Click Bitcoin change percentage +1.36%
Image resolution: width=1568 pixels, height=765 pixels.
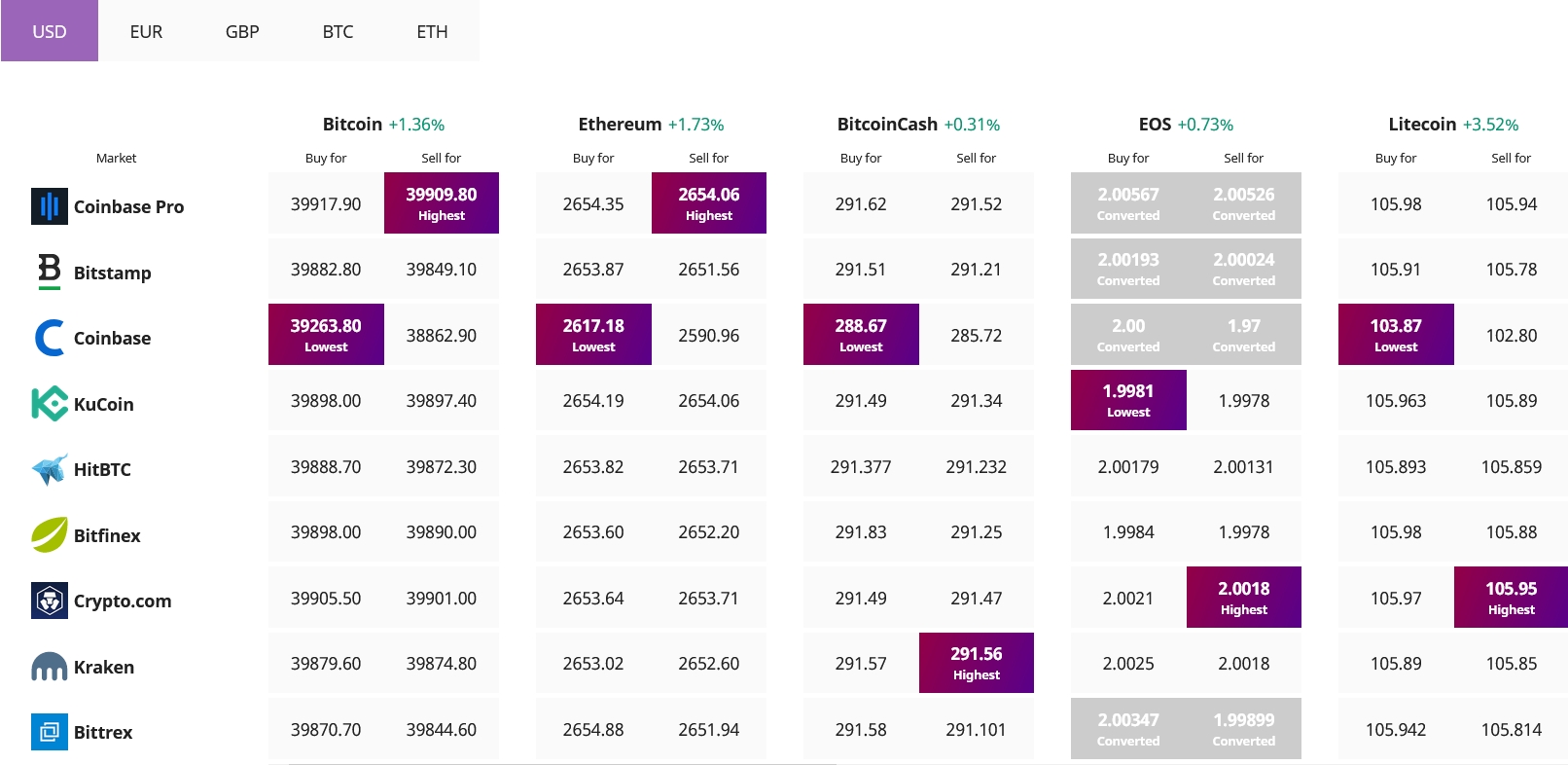(x=416, y=125)
